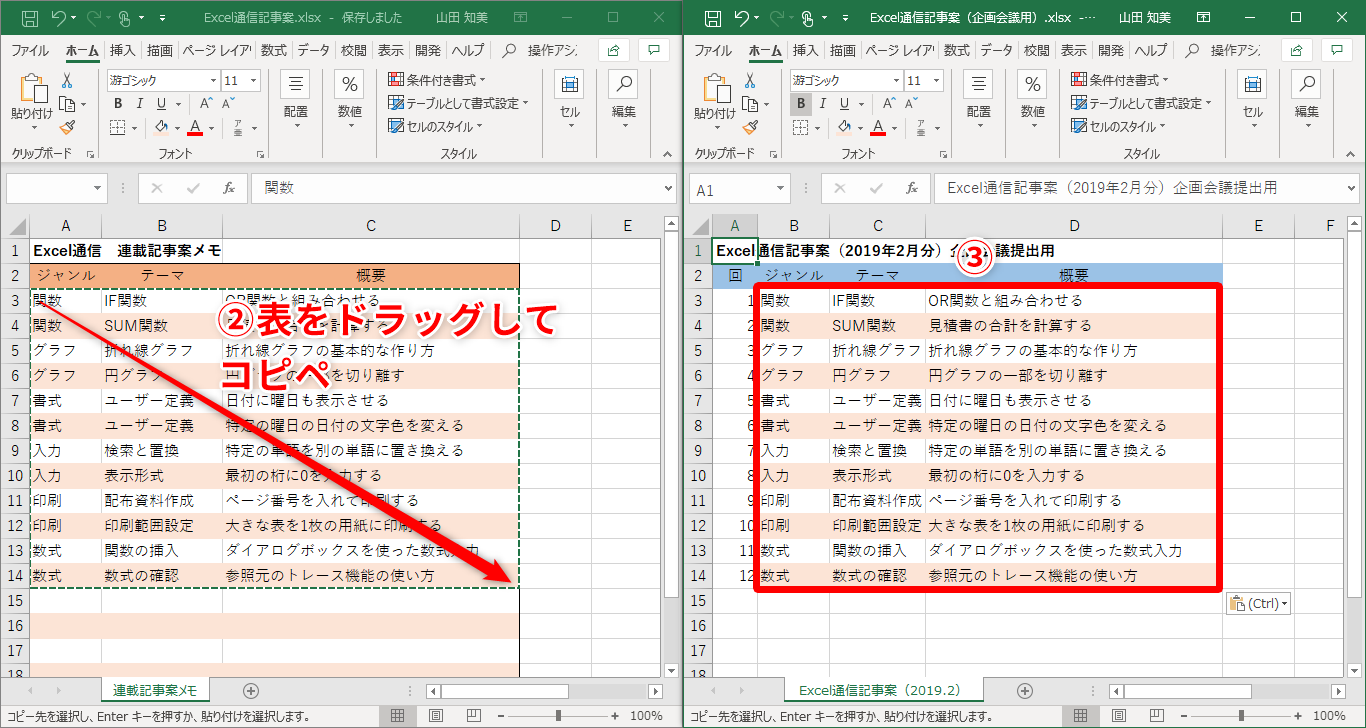Open 条件付き書式 dropdown in the 企画会議用 workbook
1366x728 pixels.
click(x=1120, y=80)
